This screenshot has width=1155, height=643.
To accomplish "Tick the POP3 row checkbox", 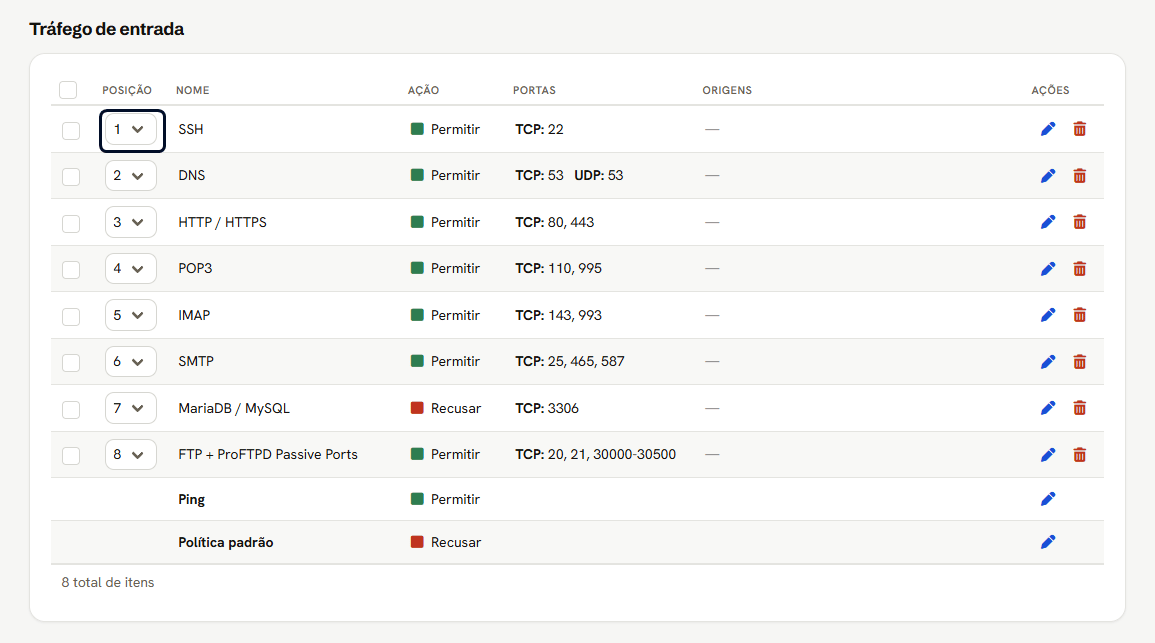I will (x=71, y=270).
